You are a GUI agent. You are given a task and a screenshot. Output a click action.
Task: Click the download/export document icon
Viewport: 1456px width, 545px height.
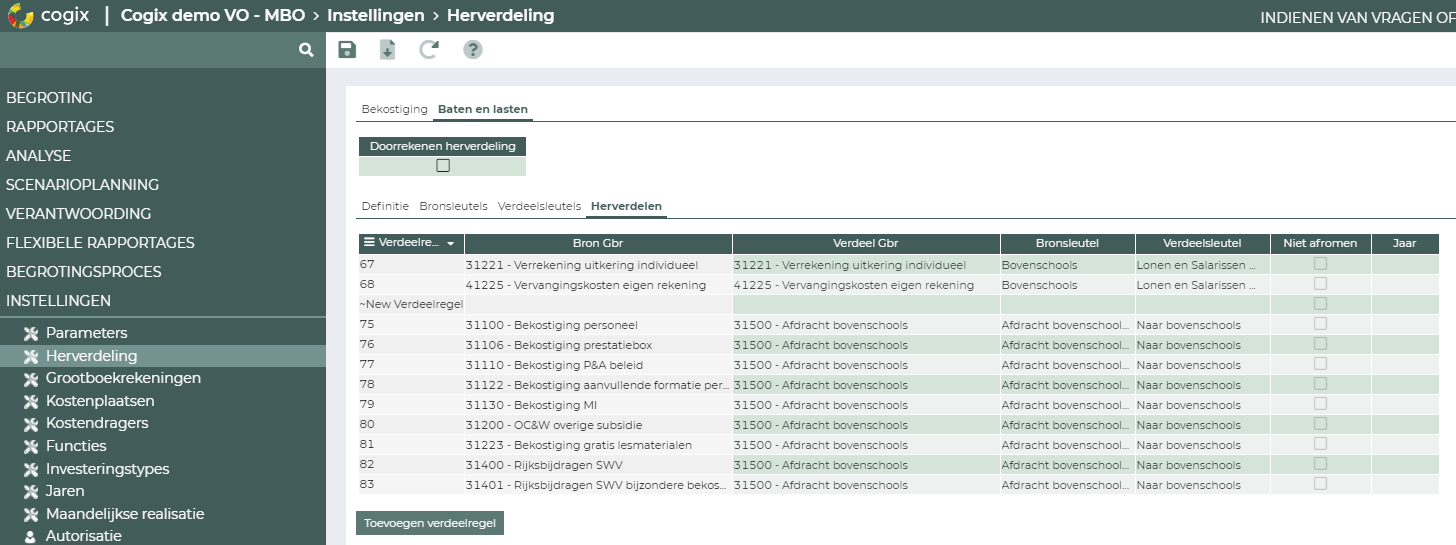387,50
